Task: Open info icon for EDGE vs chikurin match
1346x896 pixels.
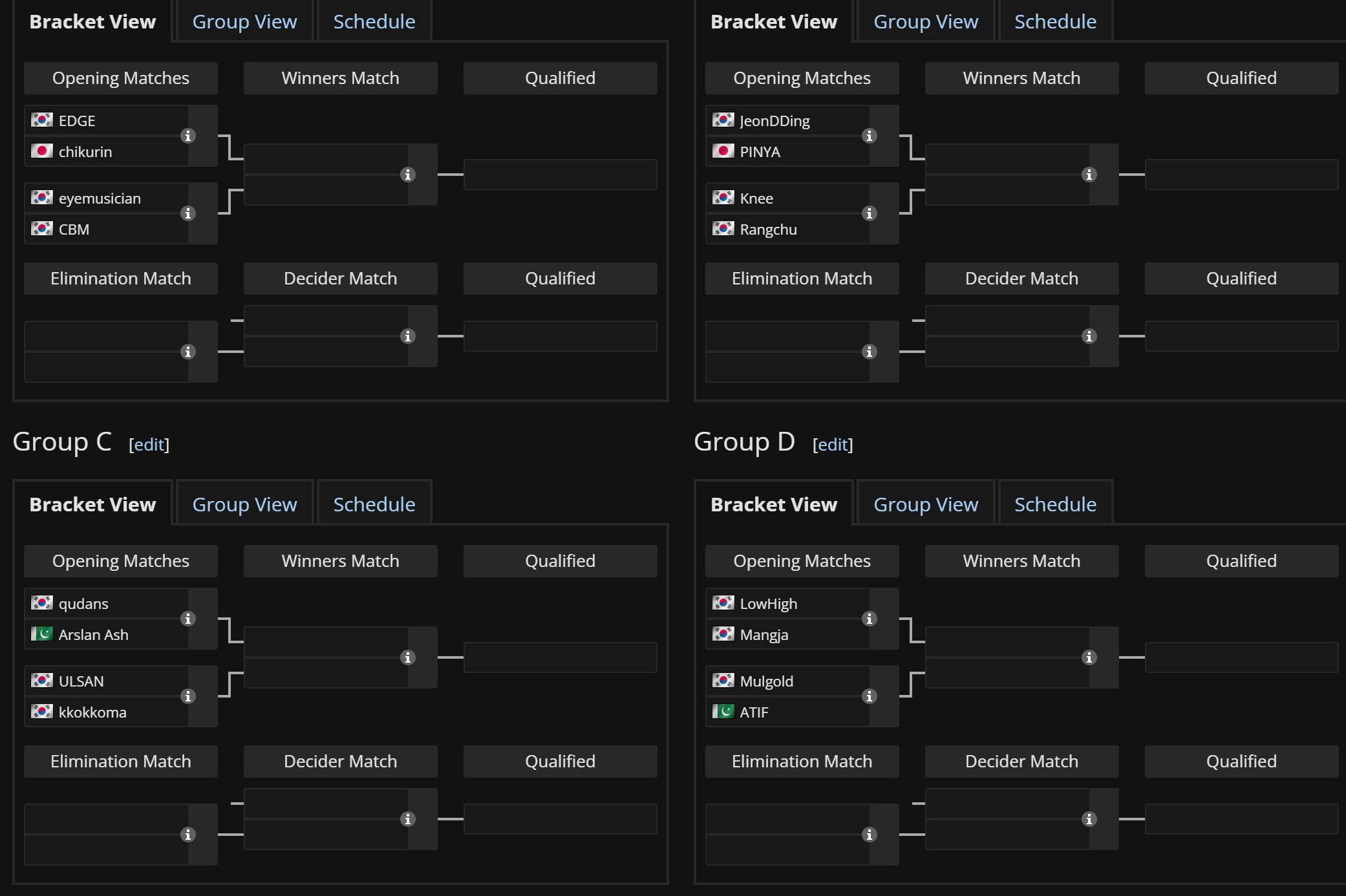Action: pos(188,136)
